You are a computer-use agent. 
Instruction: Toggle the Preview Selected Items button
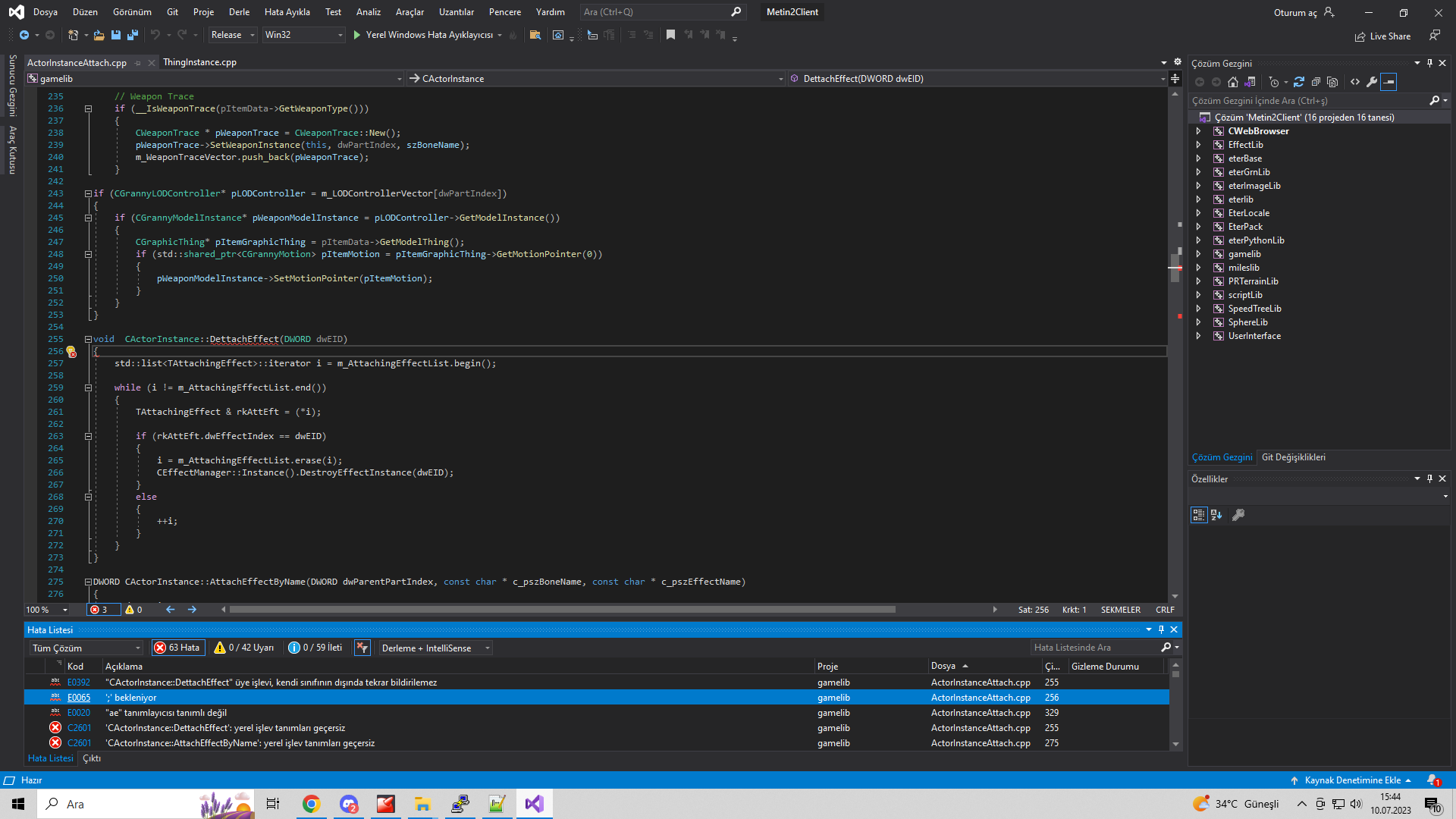coord(1389,82)
